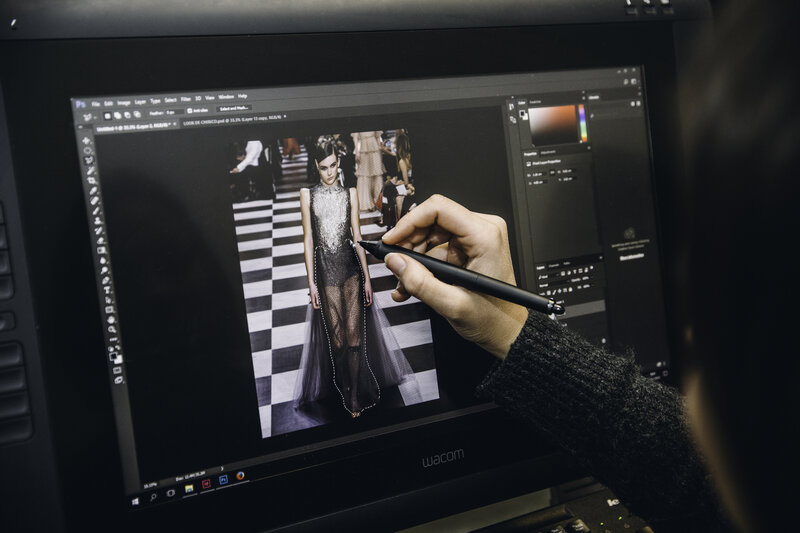This screenshot has width=800, height=533.
Task: Select the History Brush tool
Action: pos(99,231)
